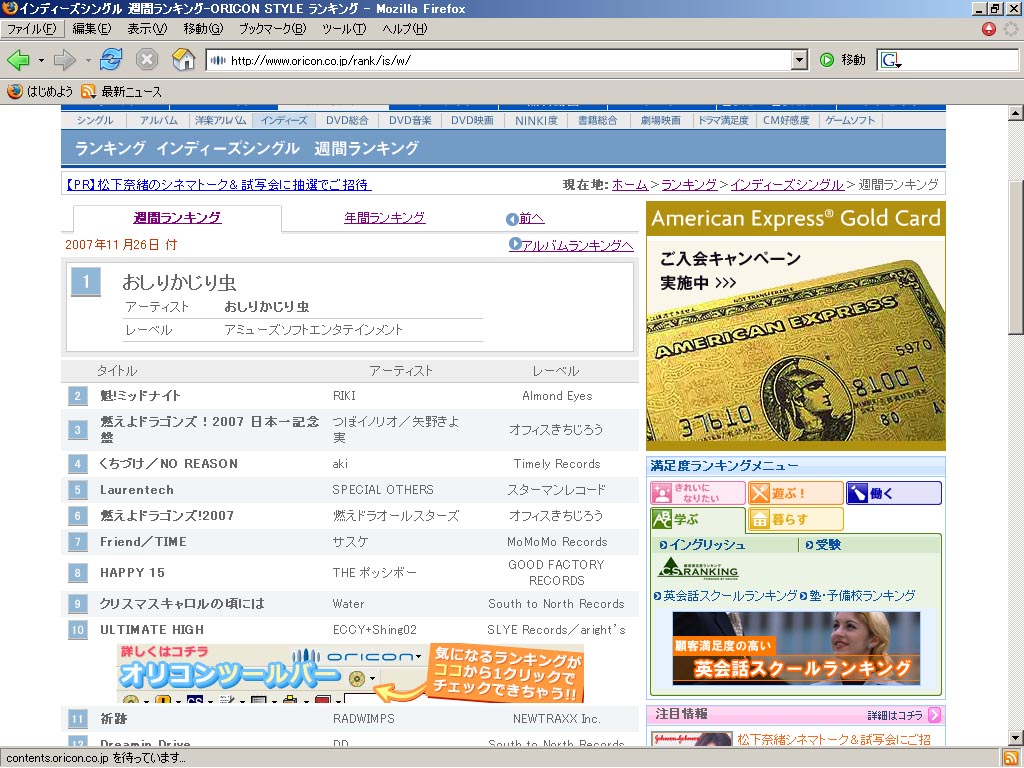Open the forward history dropdown arrow
The height and width of the screenshot is (768, 1024).
(88, 61)
